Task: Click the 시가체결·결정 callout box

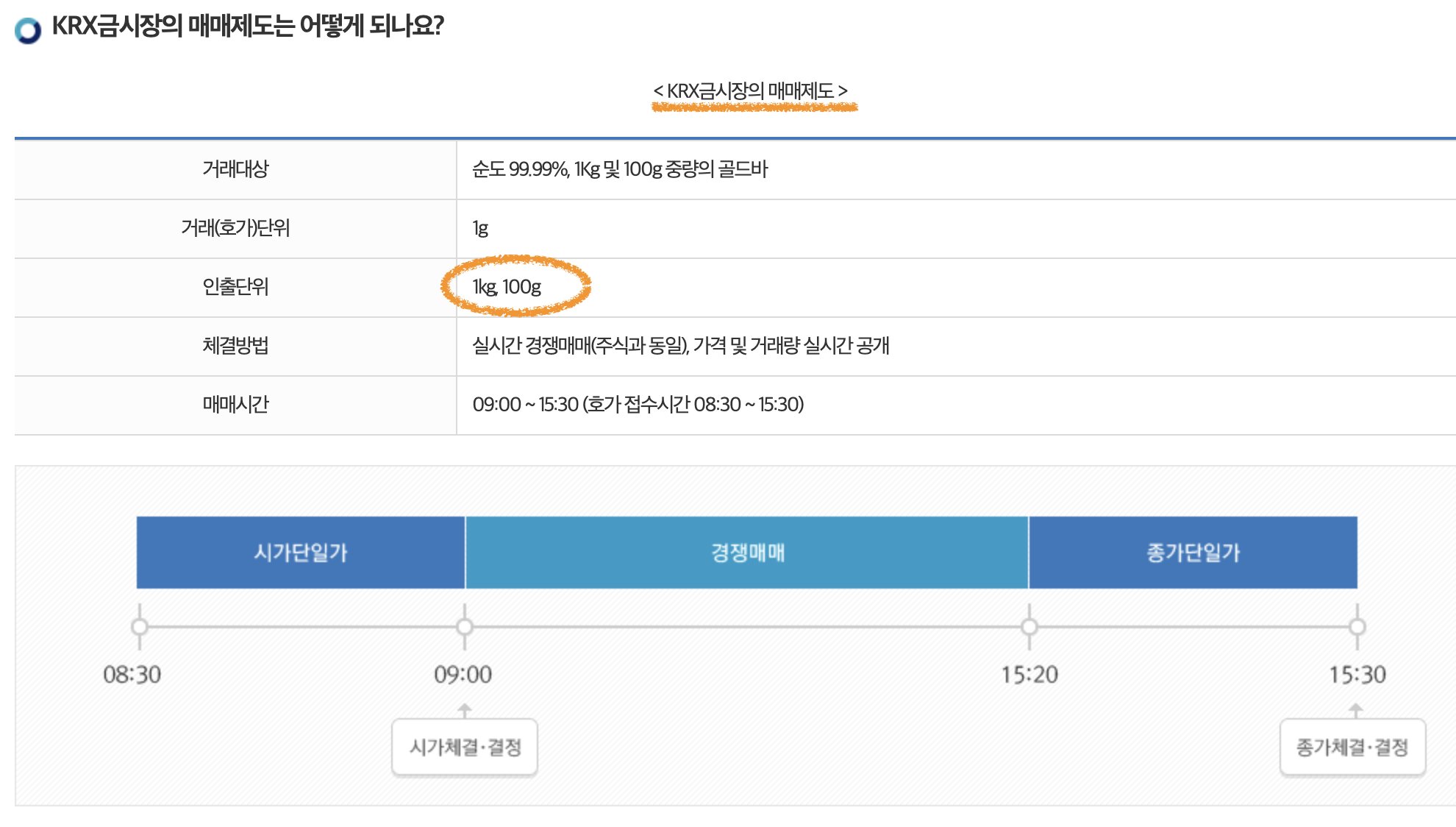Action: click(465, 748)
